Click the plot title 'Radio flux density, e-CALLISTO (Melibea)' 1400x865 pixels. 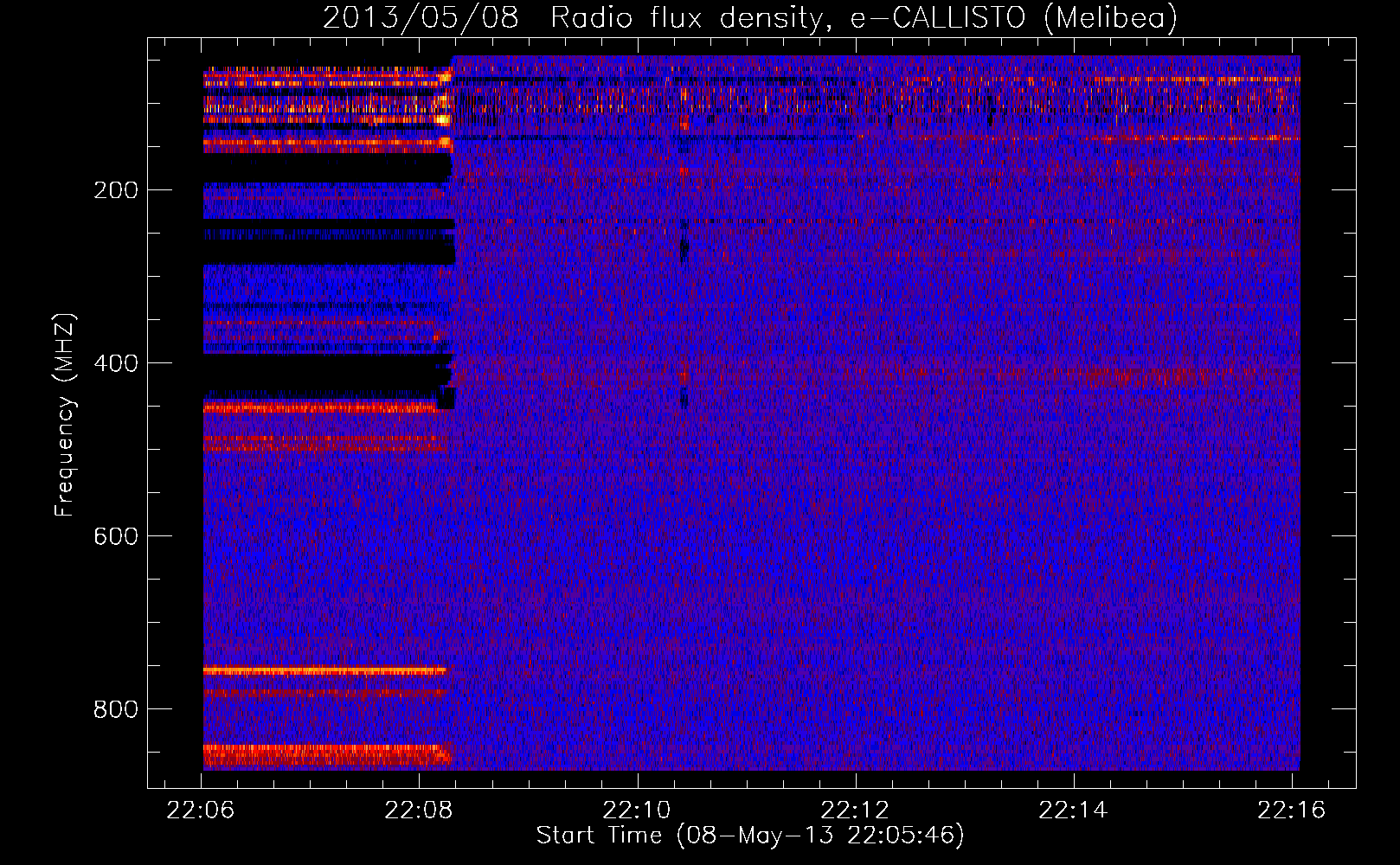point(864,18)
